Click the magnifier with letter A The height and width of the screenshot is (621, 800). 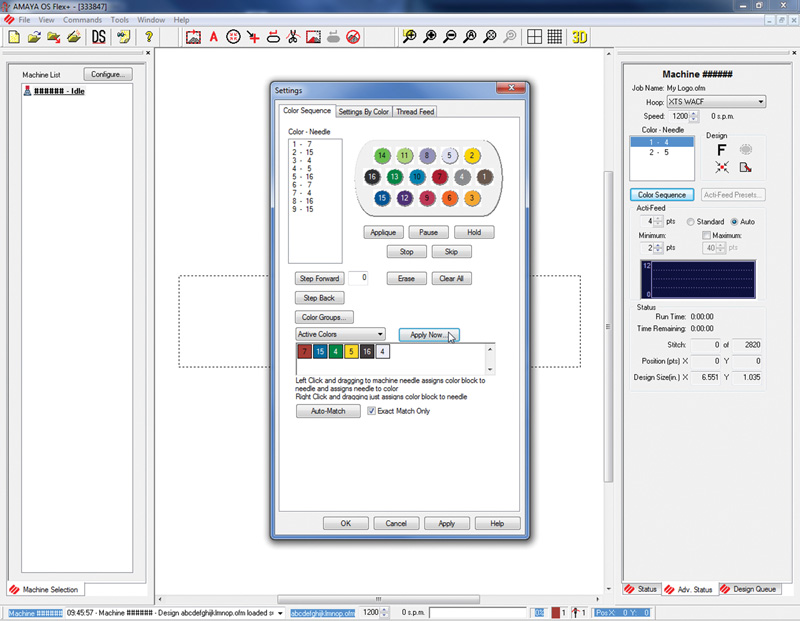(469, 37)
